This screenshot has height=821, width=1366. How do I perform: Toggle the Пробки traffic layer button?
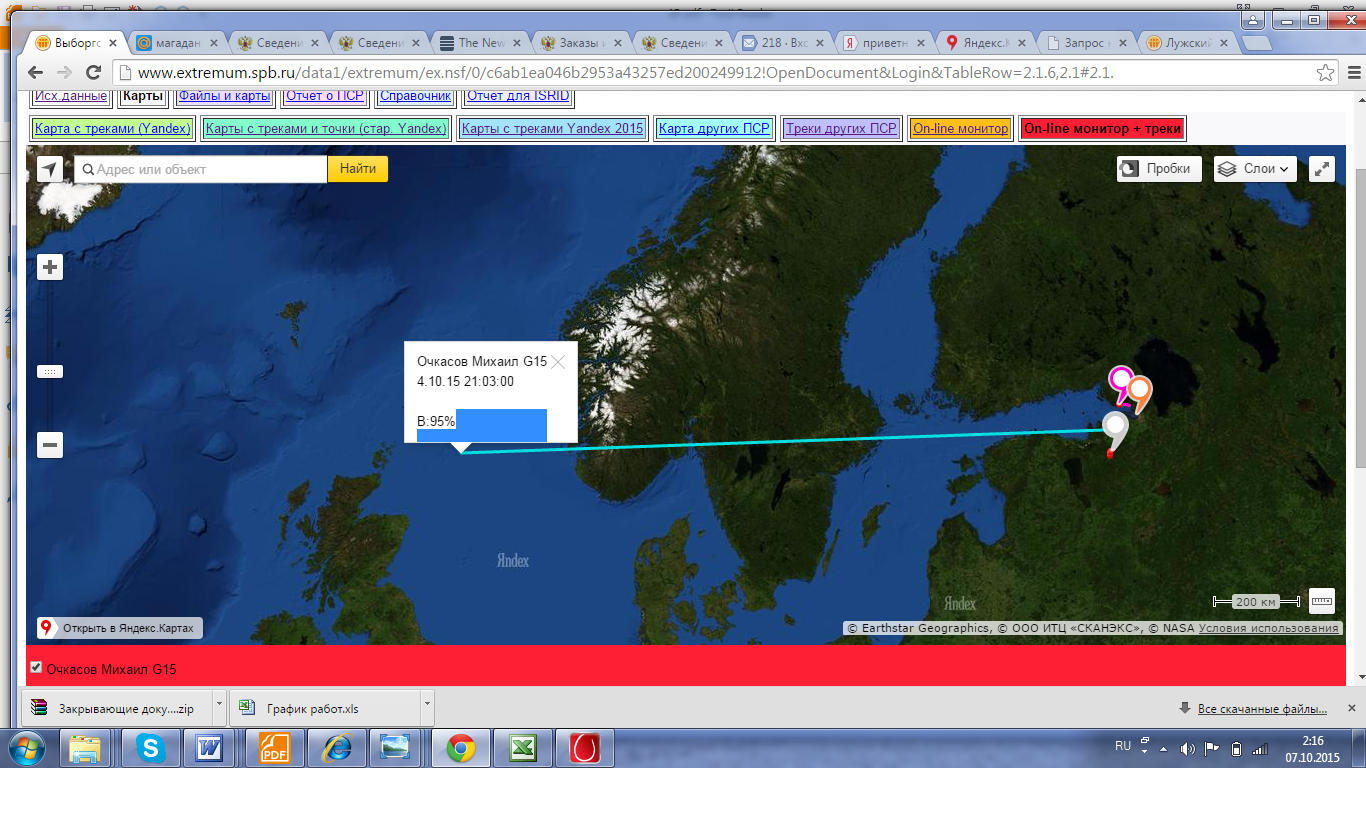pyautogui.click(x=1159, y=169)
